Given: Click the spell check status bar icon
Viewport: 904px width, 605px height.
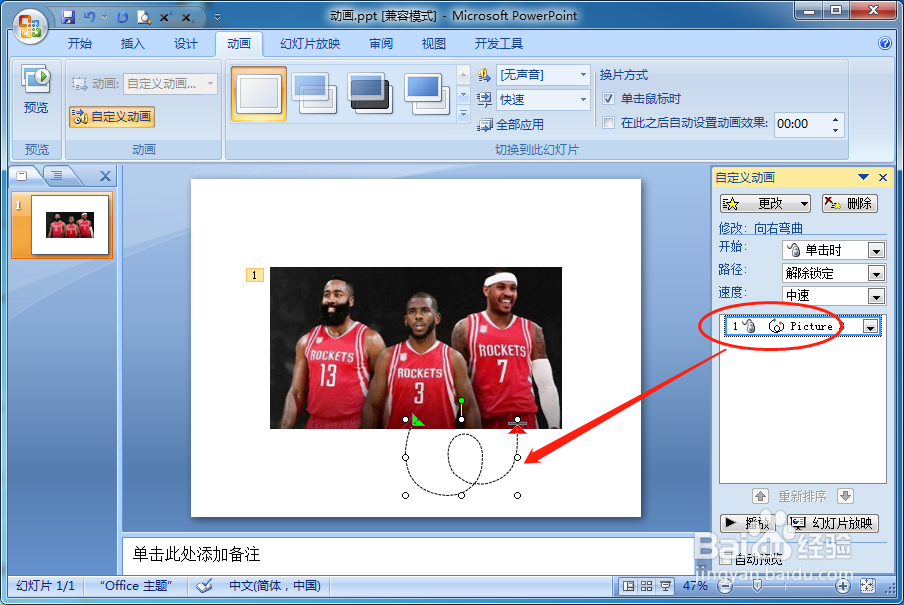Looking at the screenshot, I should (x=204, y=586).
